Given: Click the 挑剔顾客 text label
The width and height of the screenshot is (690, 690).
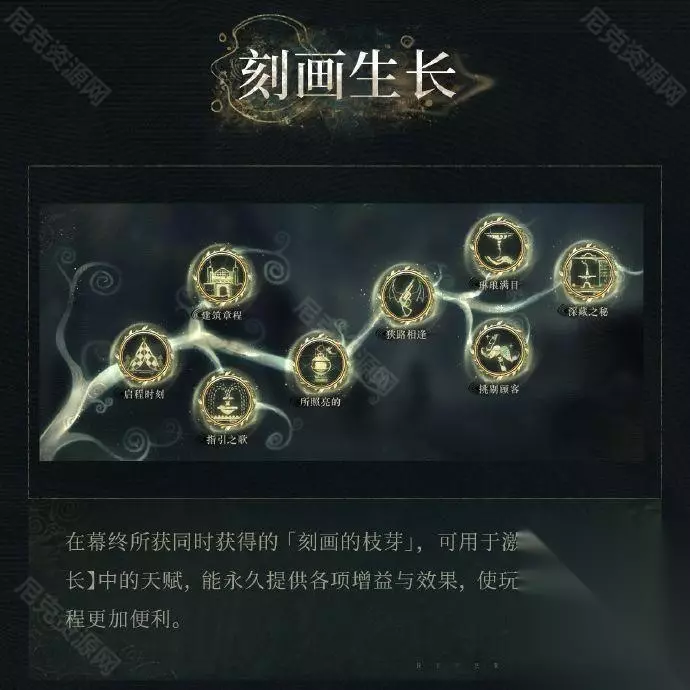Looking at the screenshot, I should [499, 389].
